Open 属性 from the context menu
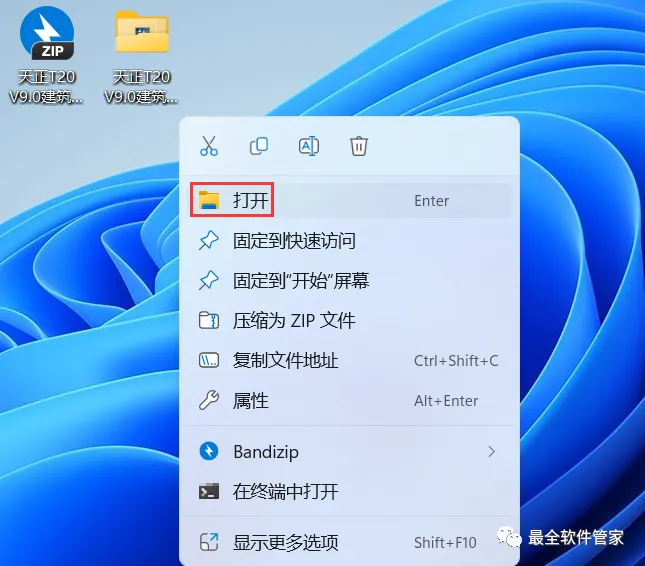This screenshot has width=645, height=566. coord(349,400)
